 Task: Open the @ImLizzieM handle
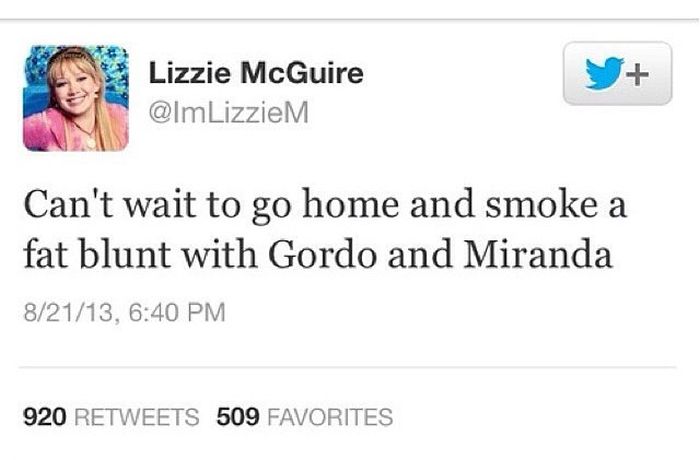click(221, 116)
